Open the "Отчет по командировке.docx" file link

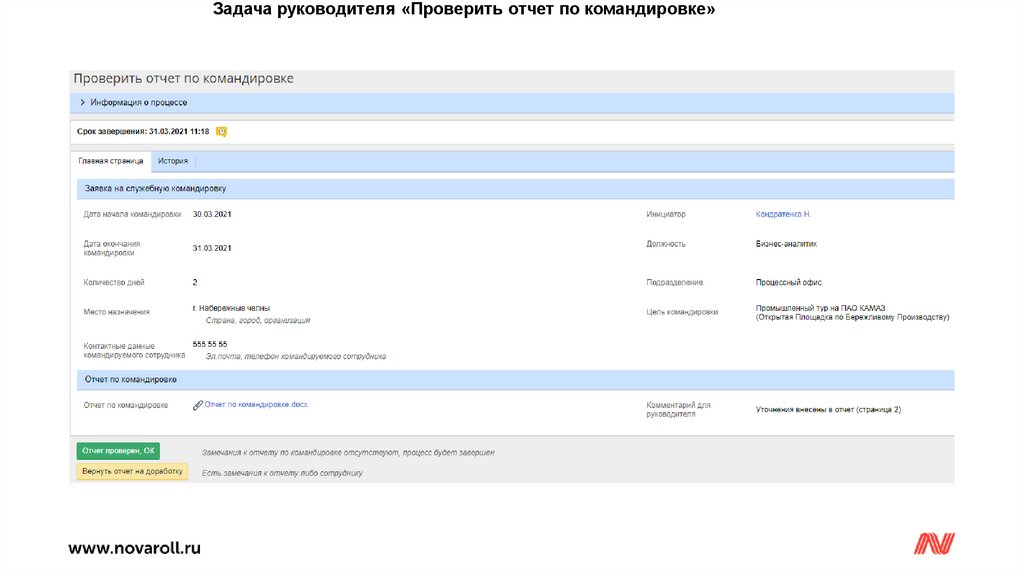click(255, 405)
